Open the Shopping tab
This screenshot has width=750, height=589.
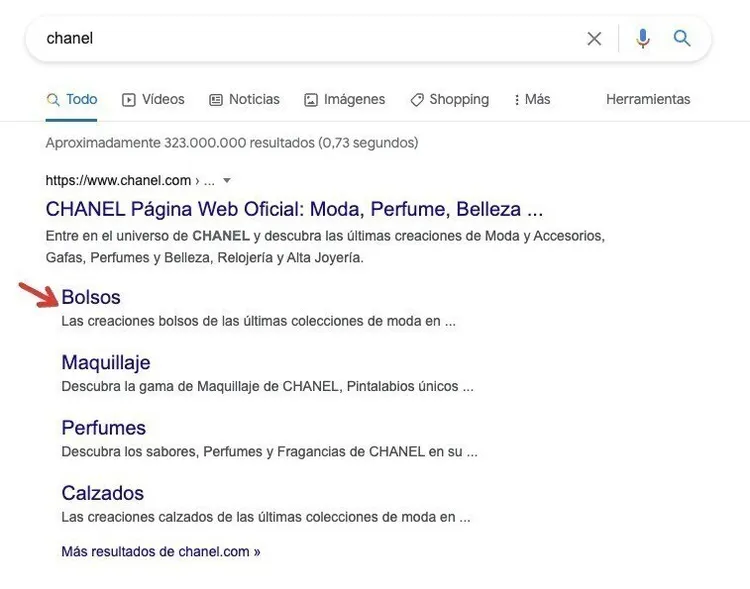pos(450,100)
